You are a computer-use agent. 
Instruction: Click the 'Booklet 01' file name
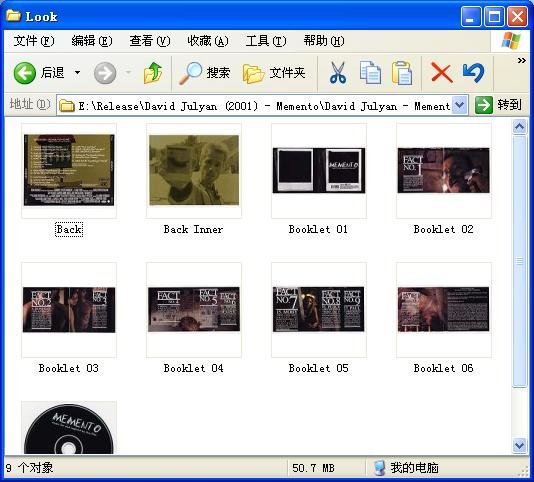pos(318,229)
